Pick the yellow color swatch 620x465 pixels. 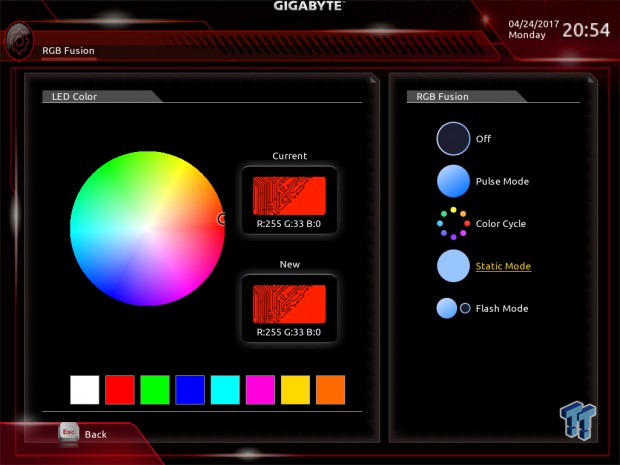coord(295,390)
